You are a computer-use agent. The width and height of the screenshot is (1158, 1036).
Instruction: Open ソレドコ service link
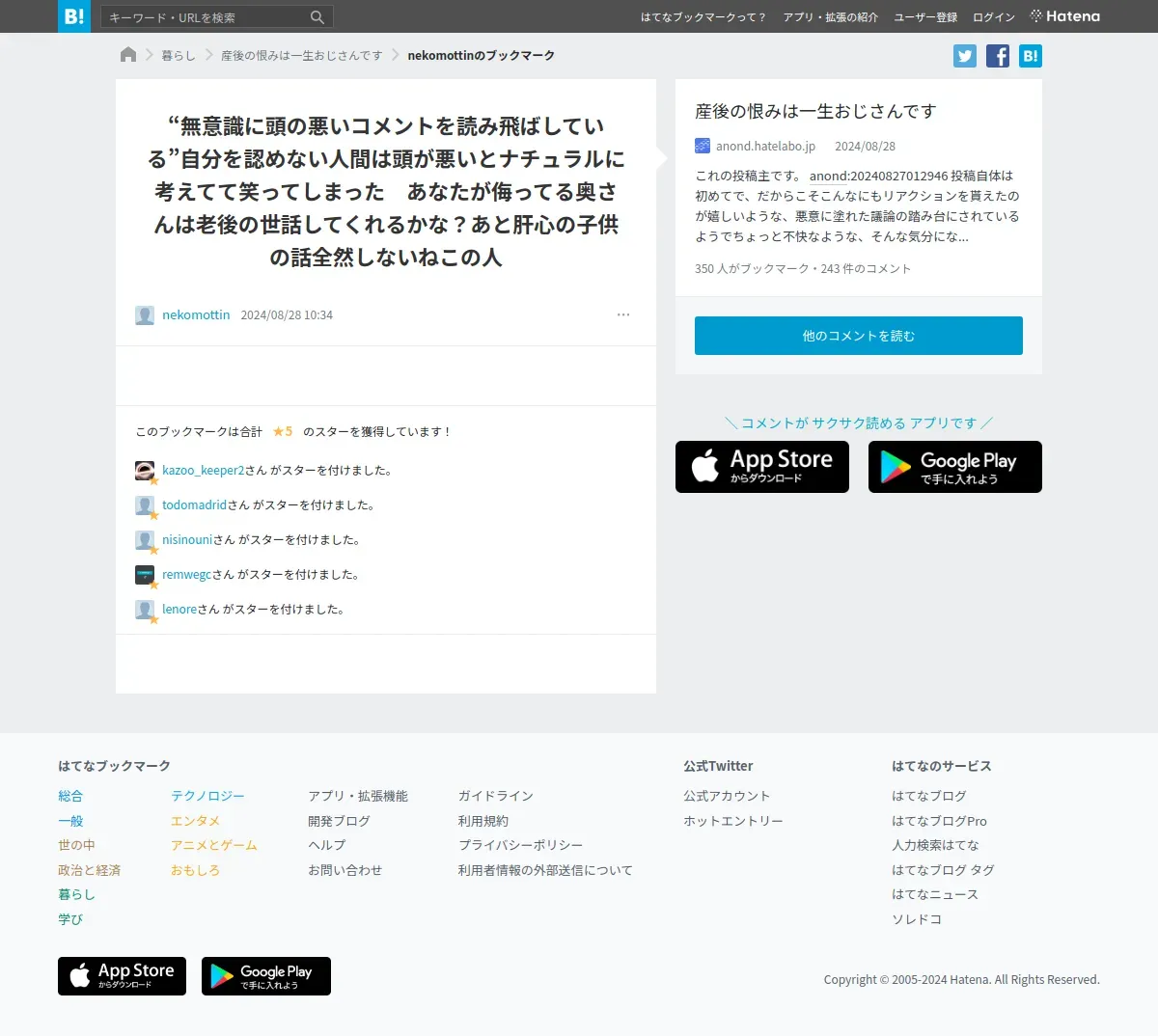point(917,920)
